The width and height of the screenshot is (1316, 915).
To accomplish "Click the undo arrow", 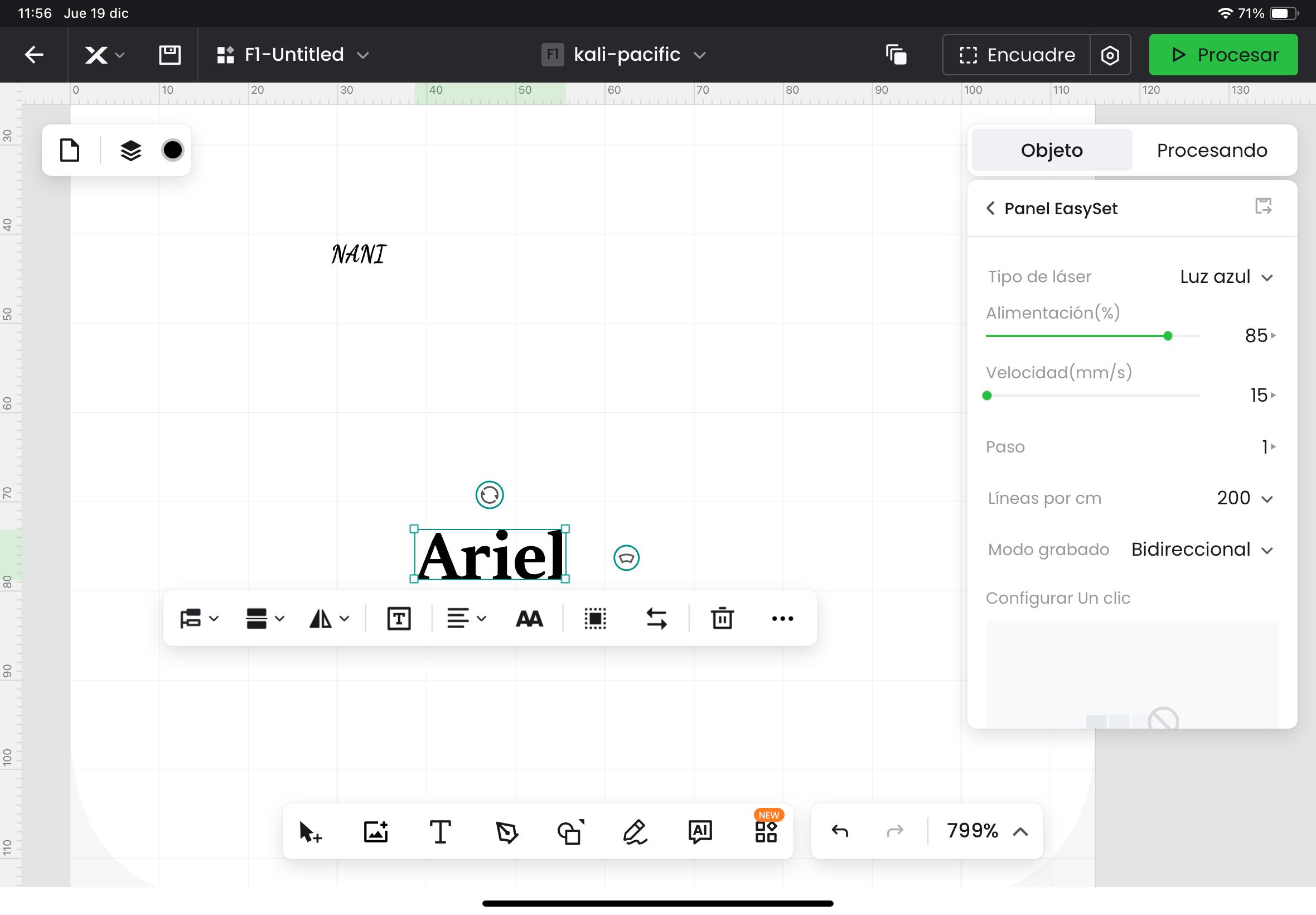I will [840, 831].
